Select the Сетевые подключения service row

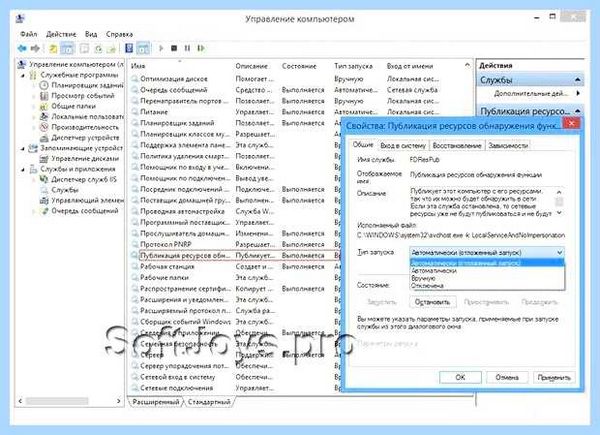235,388
